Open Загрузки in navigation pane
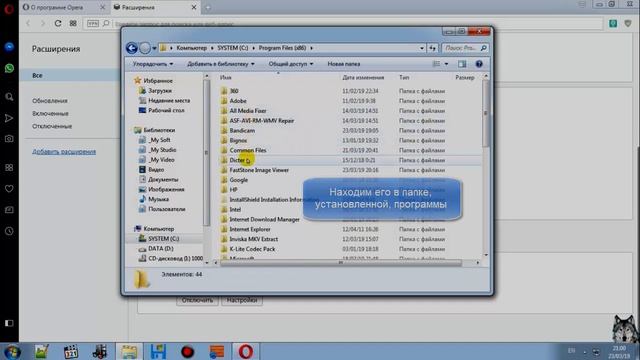Viewport: 640px width, 360px height. [x=160, y=91]
